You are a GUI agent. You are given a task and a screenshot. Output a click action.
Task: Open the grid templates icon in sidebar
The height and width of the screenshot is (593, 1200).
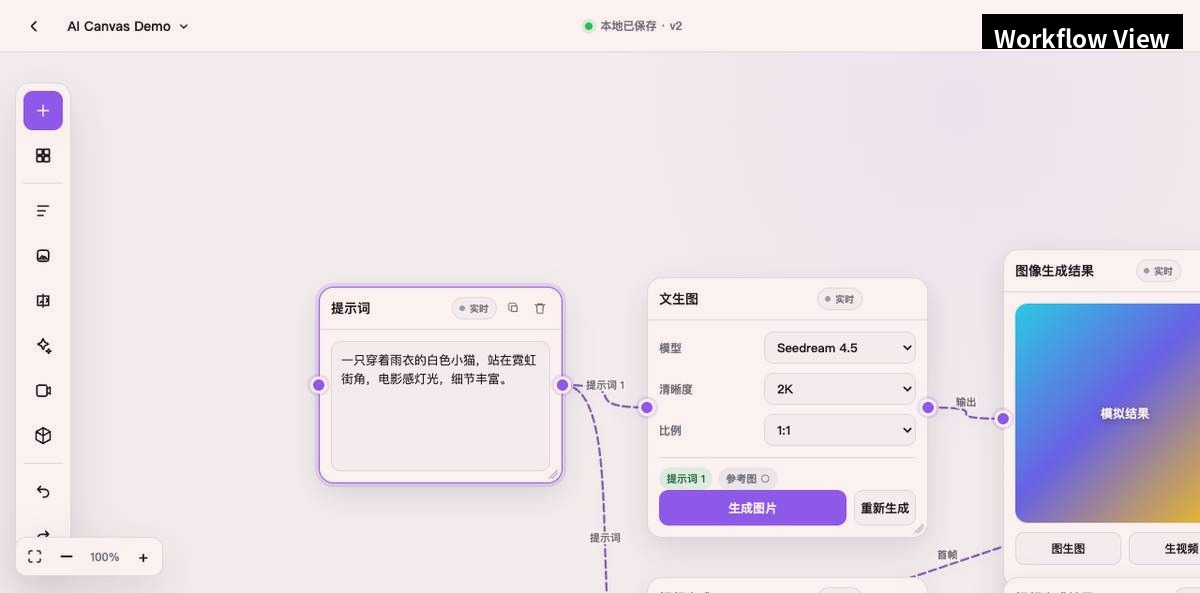coord(43,156)
